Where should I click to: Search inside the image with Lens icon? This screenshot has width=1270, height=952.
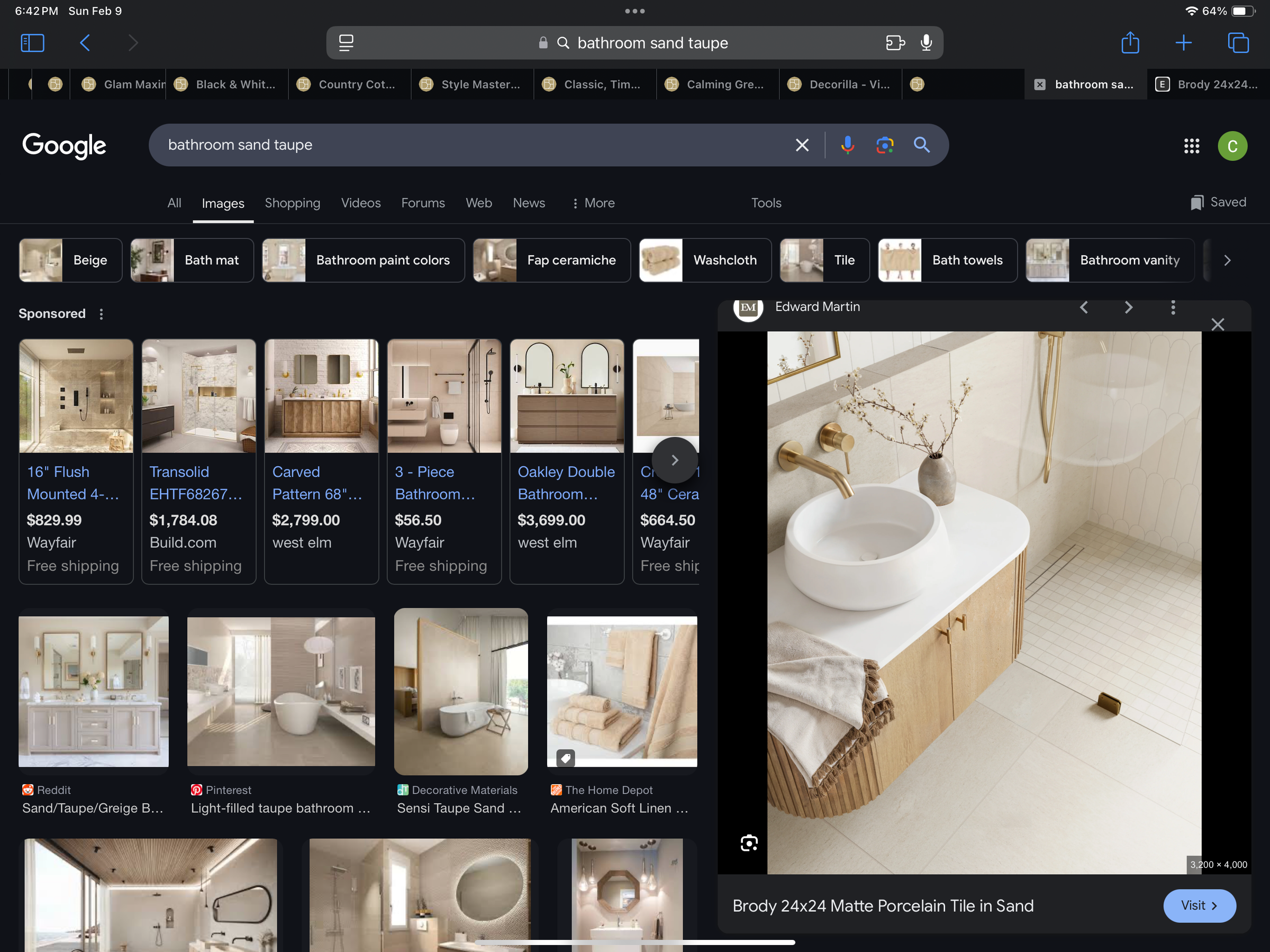pos(749,843)
